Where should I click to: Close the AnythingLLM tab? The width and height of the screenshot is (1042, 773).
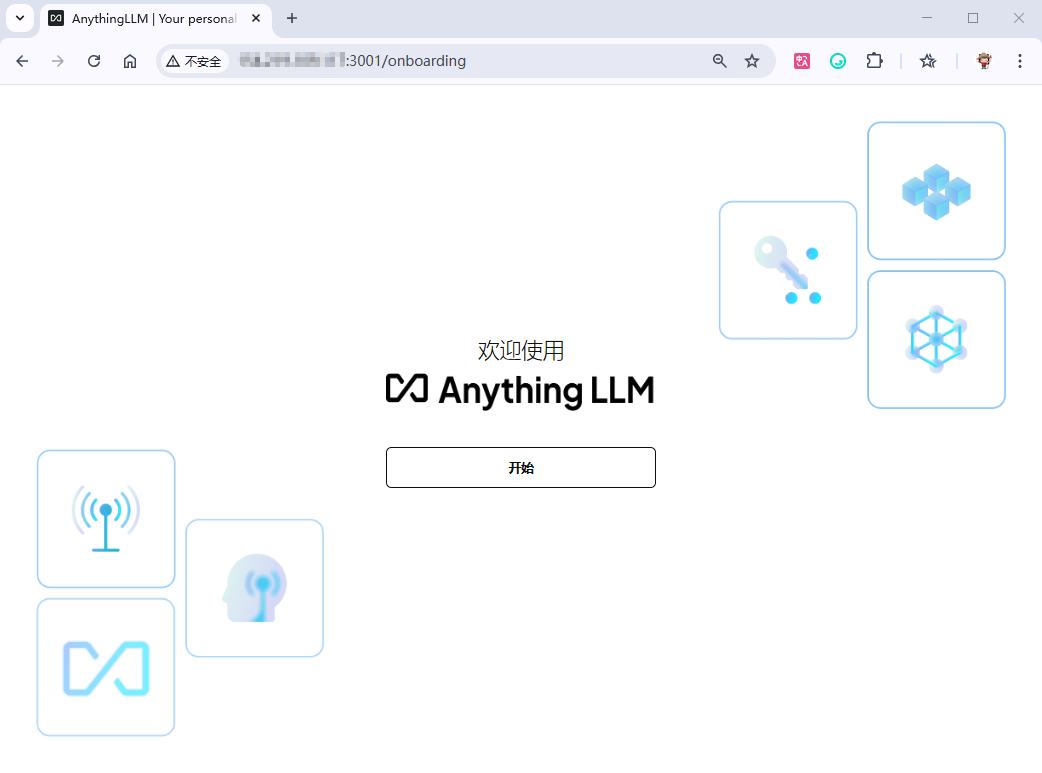pos(256,19)
